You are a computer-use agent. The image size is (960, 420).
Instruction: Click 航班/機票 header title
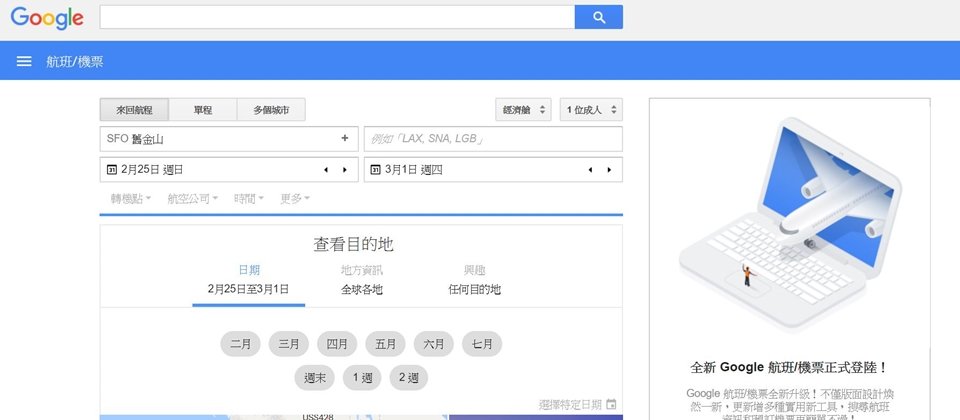pyautogui.click(x=75, y=61)
